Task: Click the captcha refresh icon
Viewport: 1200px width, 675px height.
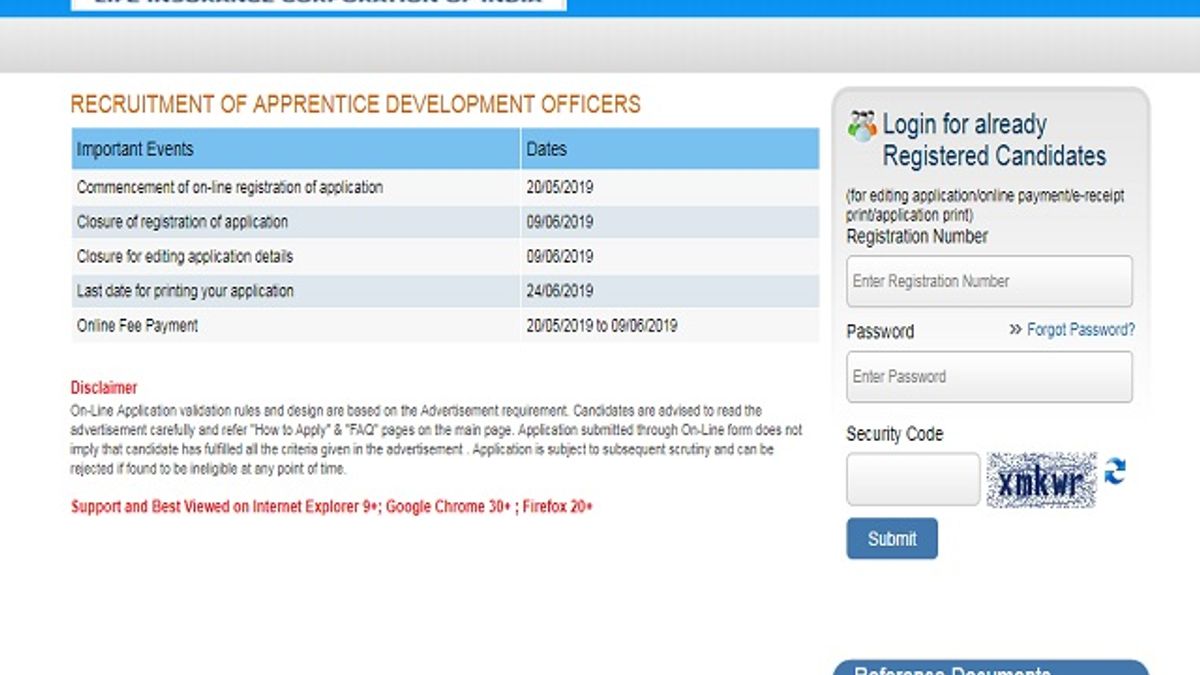Action: click(1114, 471)
